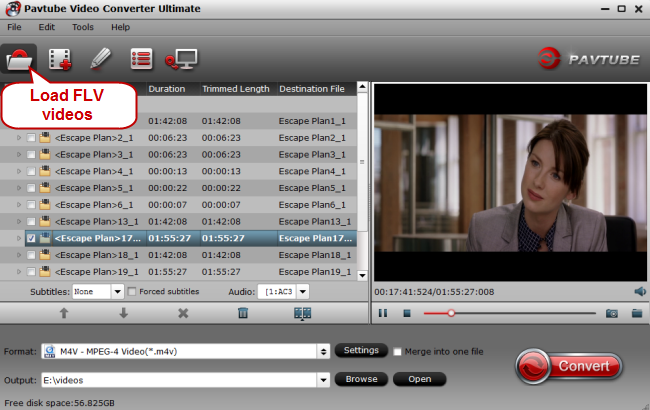Click the device search monitor icon
The width and height of the screenshot is (650, 410).
point(181,59)
